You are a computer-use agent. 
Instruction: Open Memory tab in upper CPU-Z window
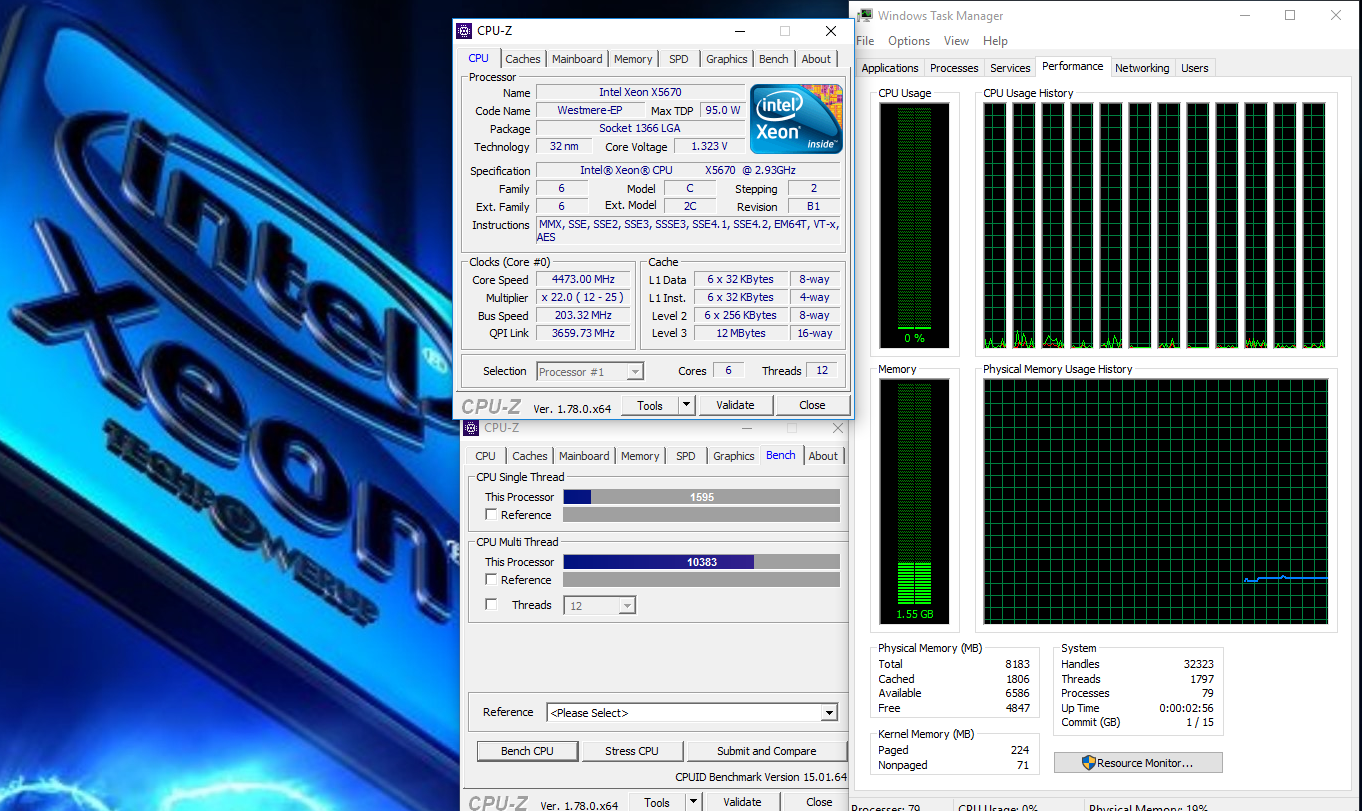633,59
